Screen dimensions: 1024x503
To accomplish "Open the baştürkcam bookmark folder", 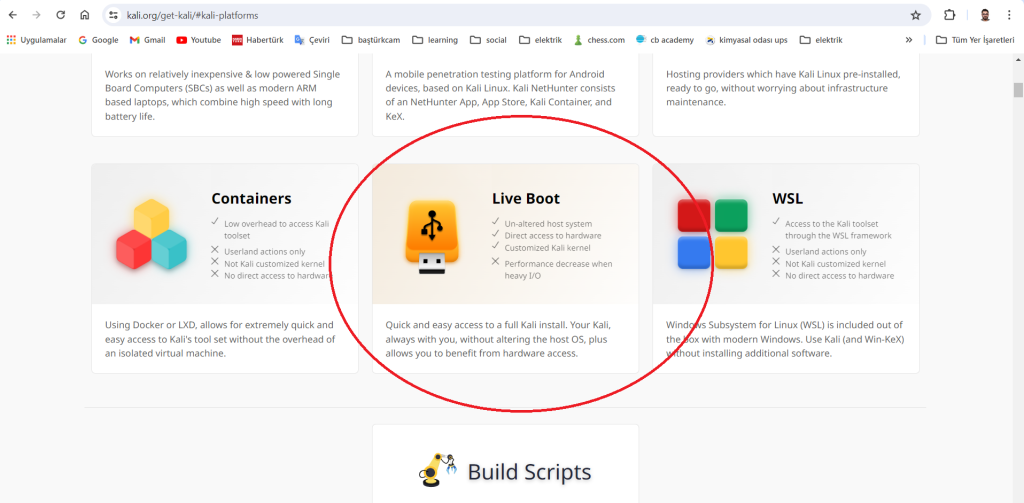I will click(x=372, y=40).
